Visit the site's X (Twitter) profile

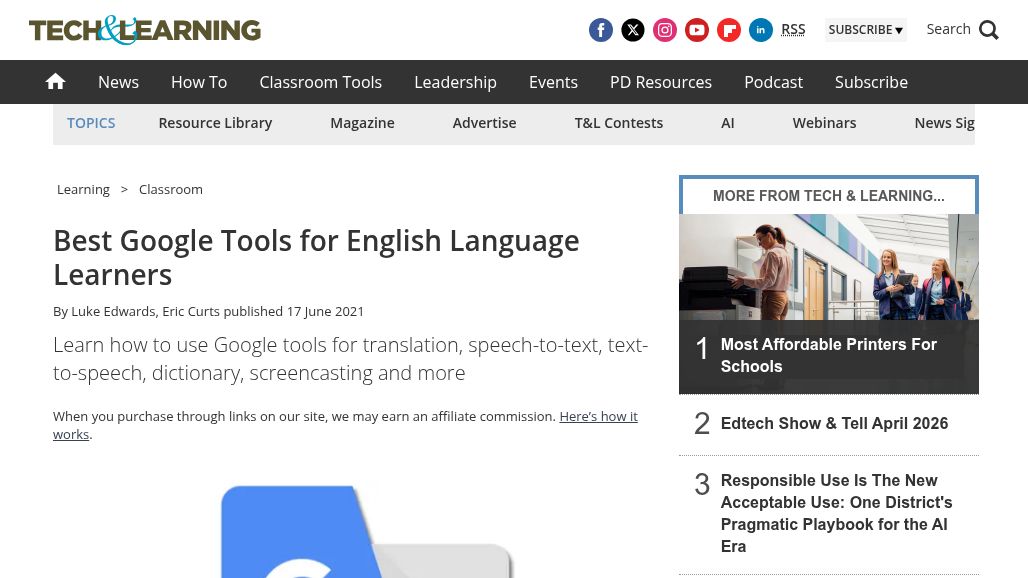point(632,30)
